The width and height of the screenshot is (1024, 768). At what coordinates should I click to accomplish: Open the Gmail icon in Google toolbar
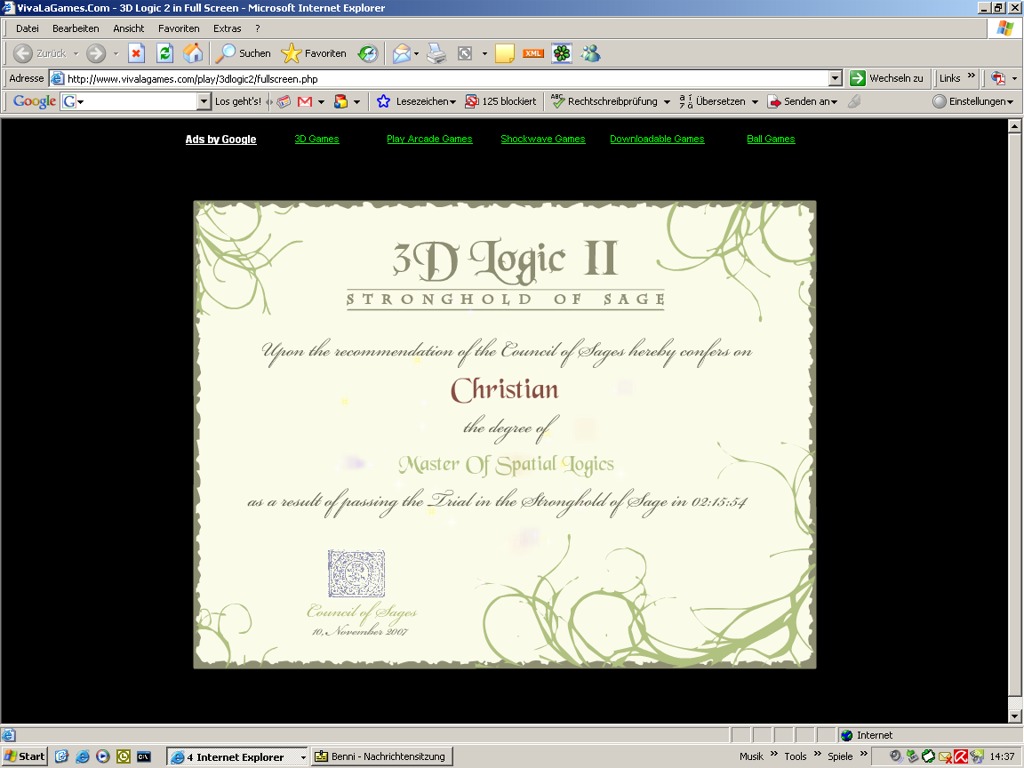(305, 101)
